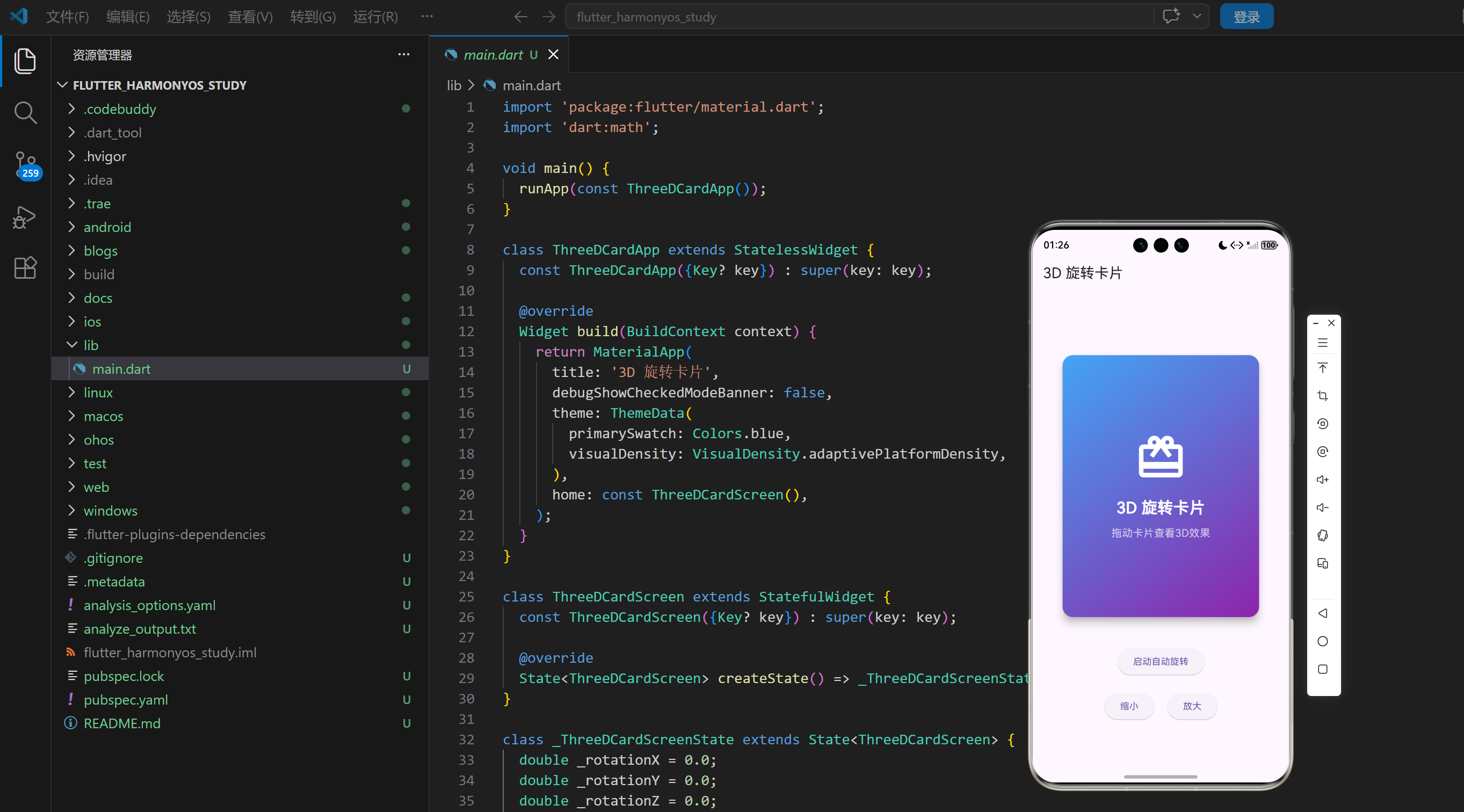Click the 登录 login button
Image resolution: width=1464 pixels, height=812 pixels.
[1246, 17]
